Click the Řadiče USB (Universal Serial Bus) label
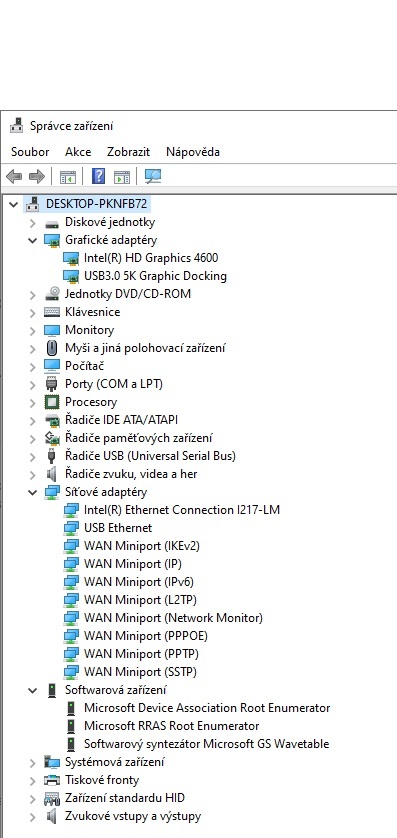The width and height of the screenshot is (397, 838). pos(150,456)
